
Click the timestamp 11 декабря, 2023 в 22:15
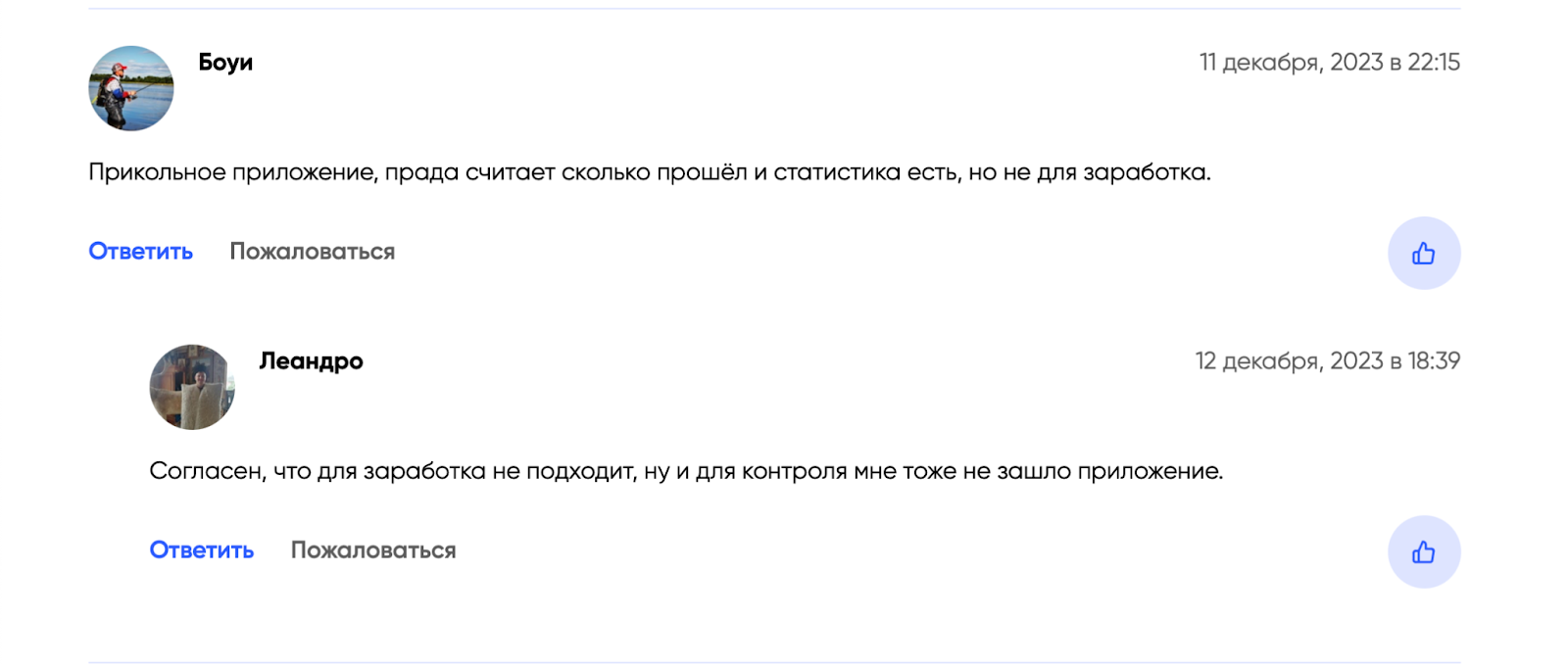click(1330, 63)
